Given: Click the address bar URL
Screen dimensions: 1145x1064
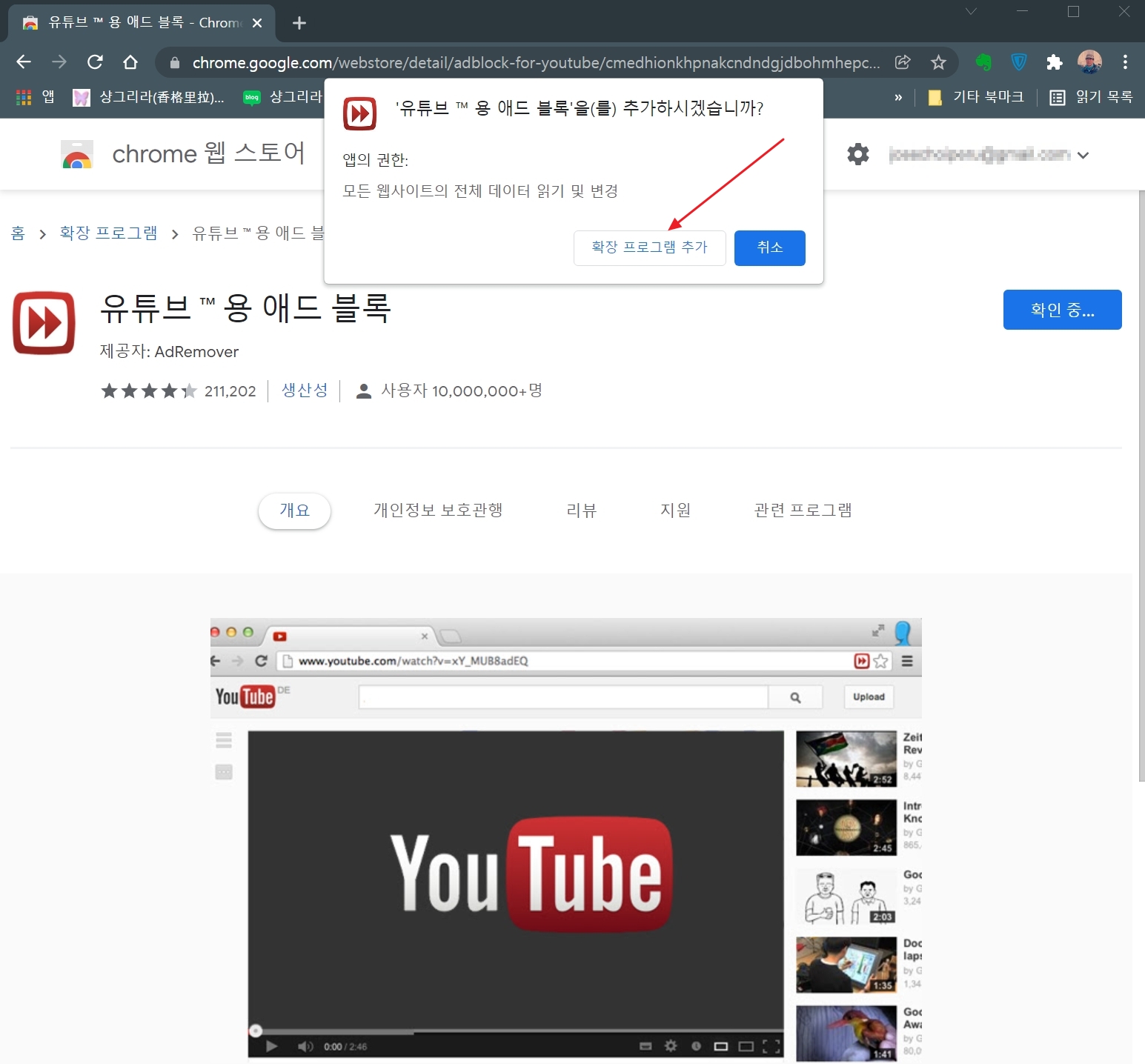Looking at the screenshot, I should tap(536, 62).
